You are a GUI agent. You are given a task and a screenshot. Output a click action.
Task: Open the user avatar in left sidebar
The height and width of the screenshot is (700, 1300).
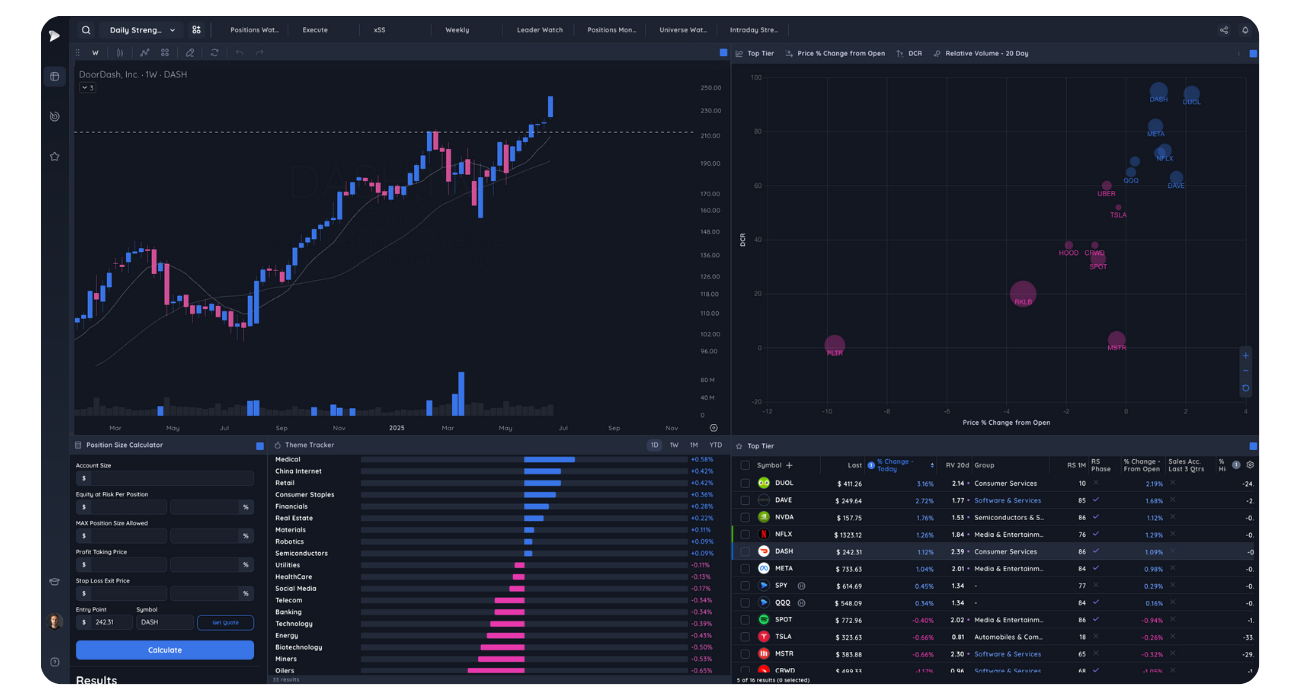pyautogui.click(x=54, y=621)
